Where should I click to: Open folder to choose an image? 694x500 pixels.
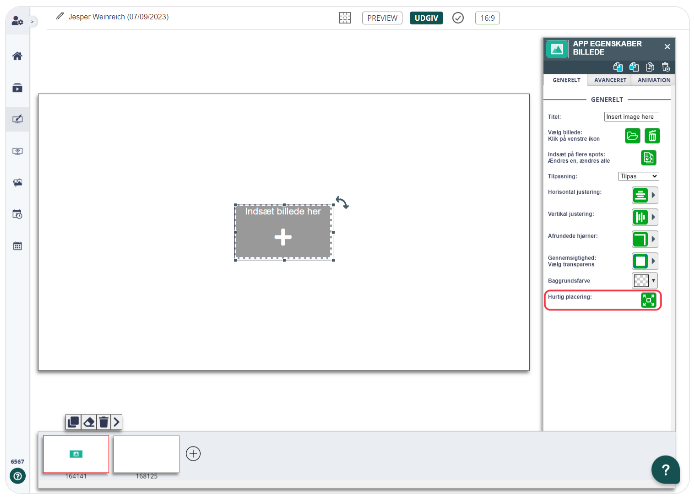coord(632,135)
